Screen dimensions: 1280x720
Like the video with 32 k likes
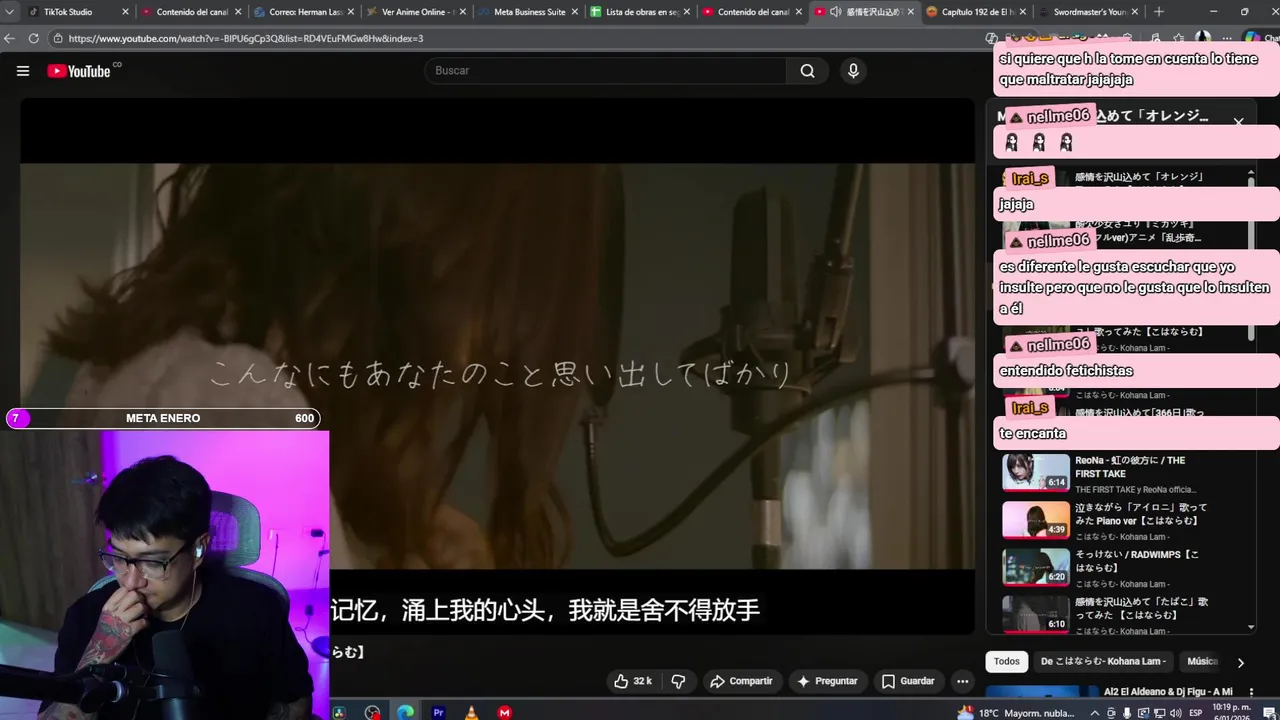point(632,681)
